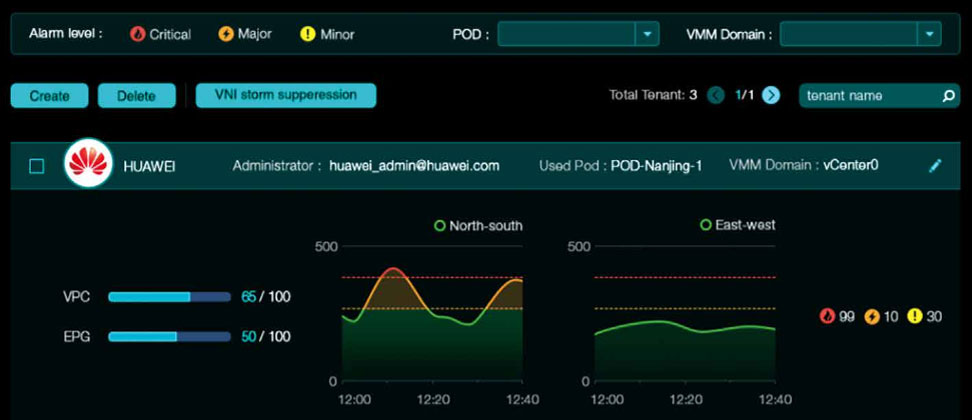The width and height of the screenshot is (972, 420).
Task: Click the VNI storm suppression button
Action: click(286, 95)
